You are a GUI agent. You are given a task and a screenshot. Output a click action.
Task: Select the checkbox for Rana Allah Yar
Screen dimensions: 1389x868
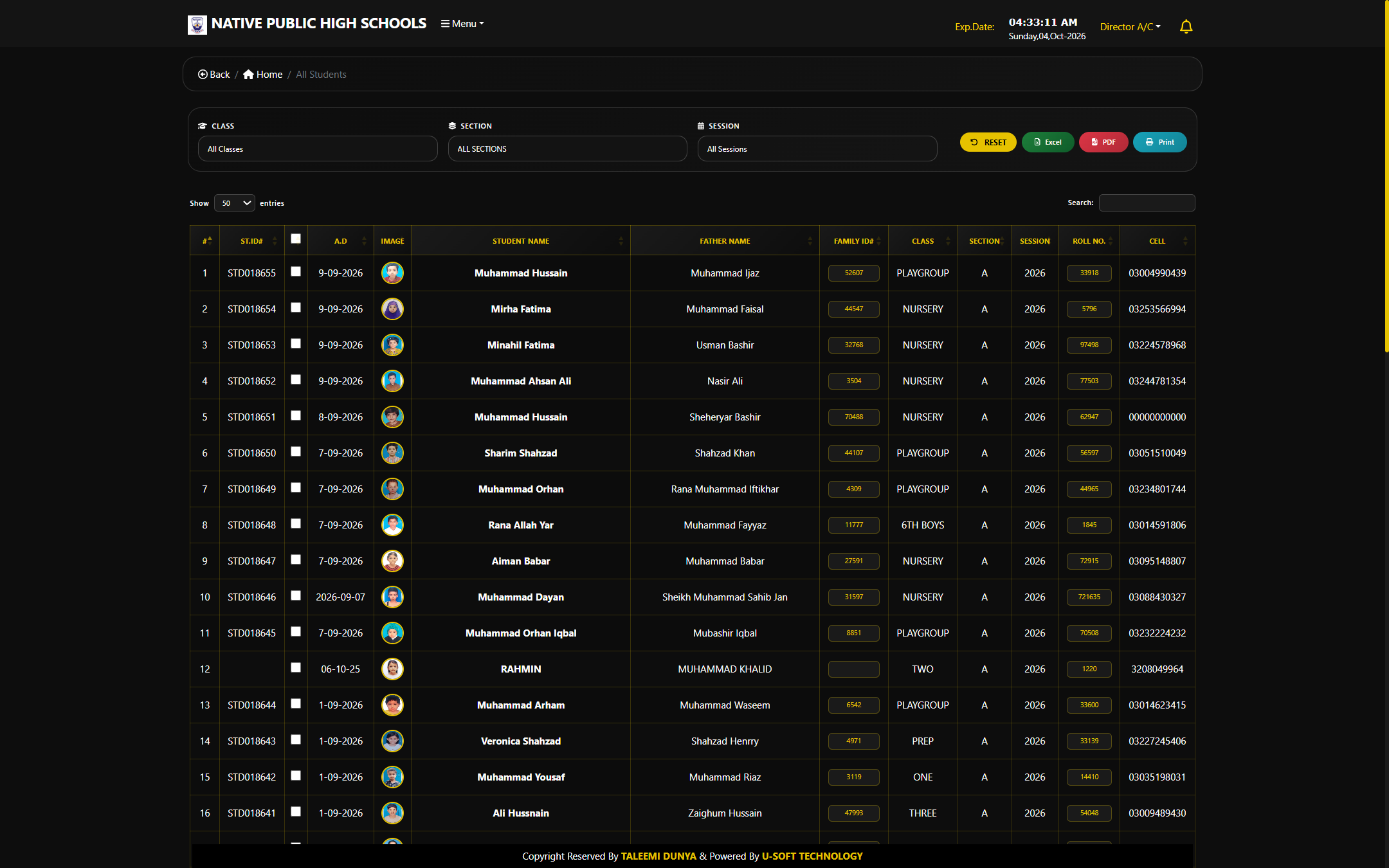click(296, 523)
